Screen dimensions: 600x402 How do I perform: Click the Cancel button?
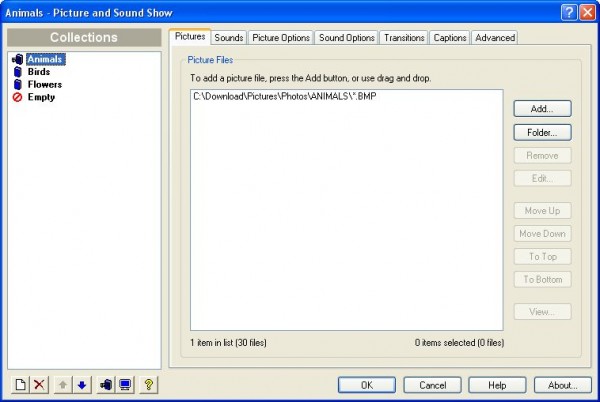pos(432,385)
